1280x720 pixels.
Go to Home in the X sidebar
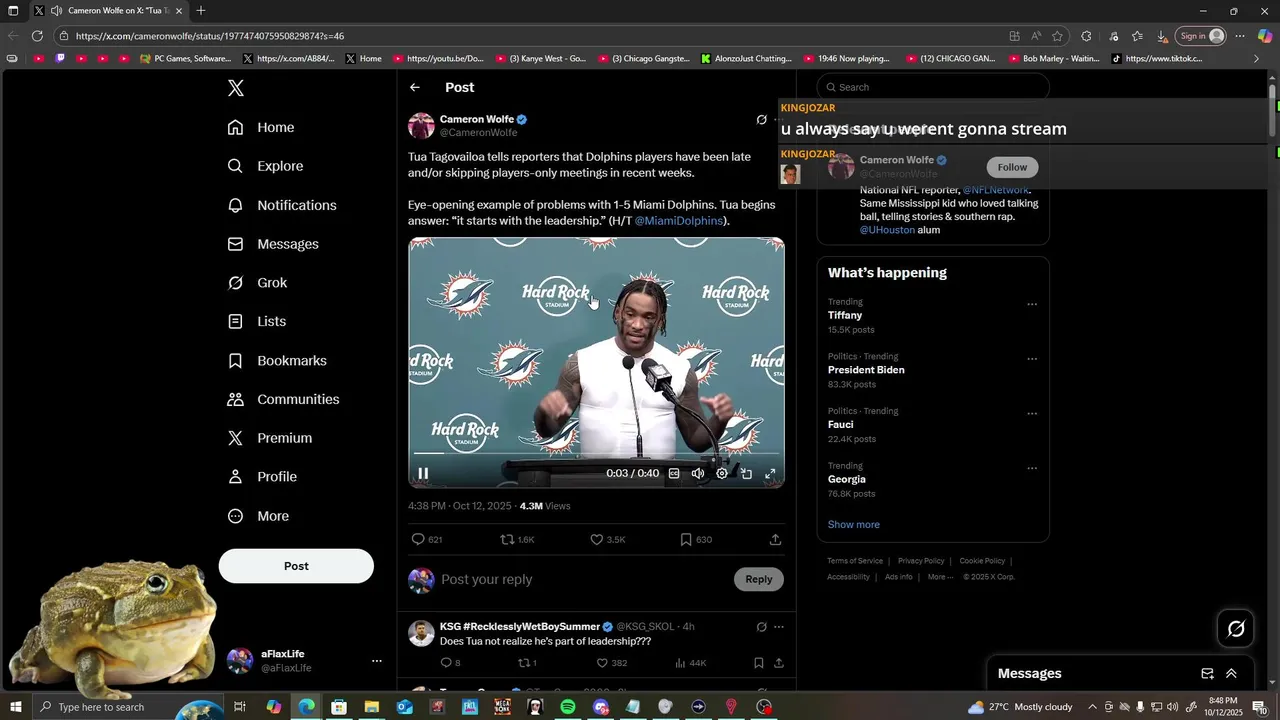click(261, 127)
